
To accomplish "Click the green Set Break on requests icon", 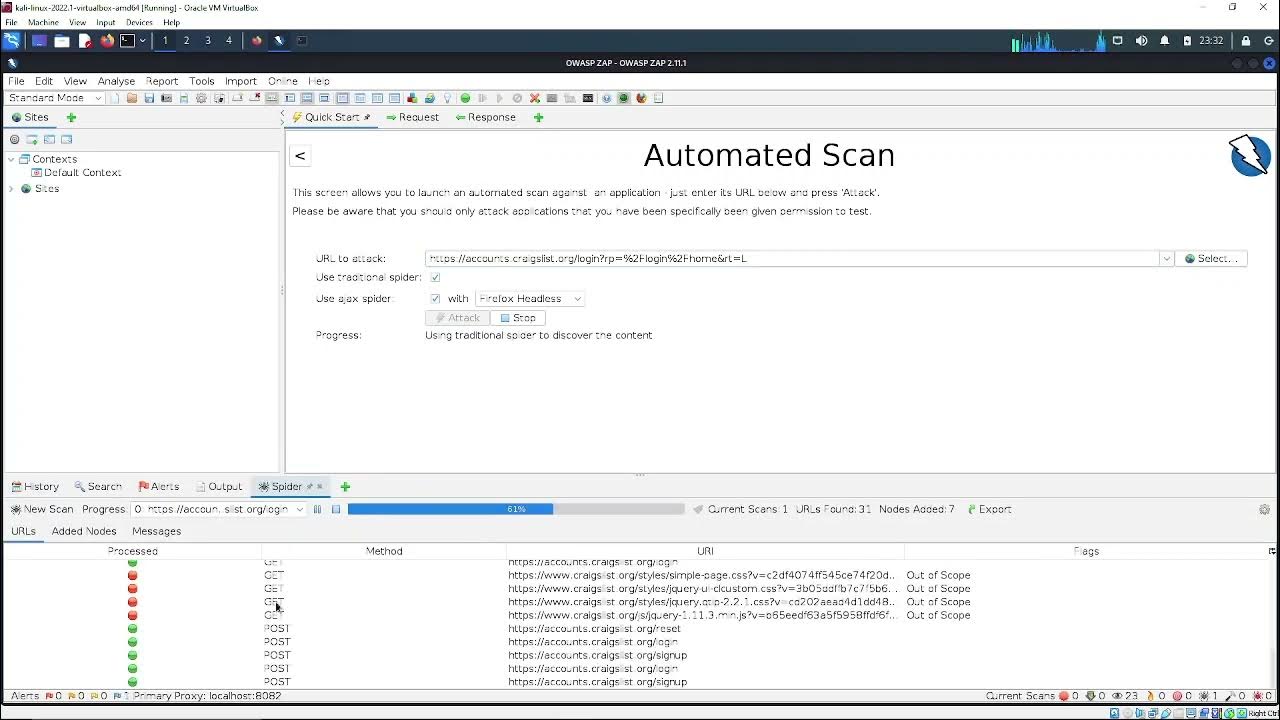I will coord(465,98).
